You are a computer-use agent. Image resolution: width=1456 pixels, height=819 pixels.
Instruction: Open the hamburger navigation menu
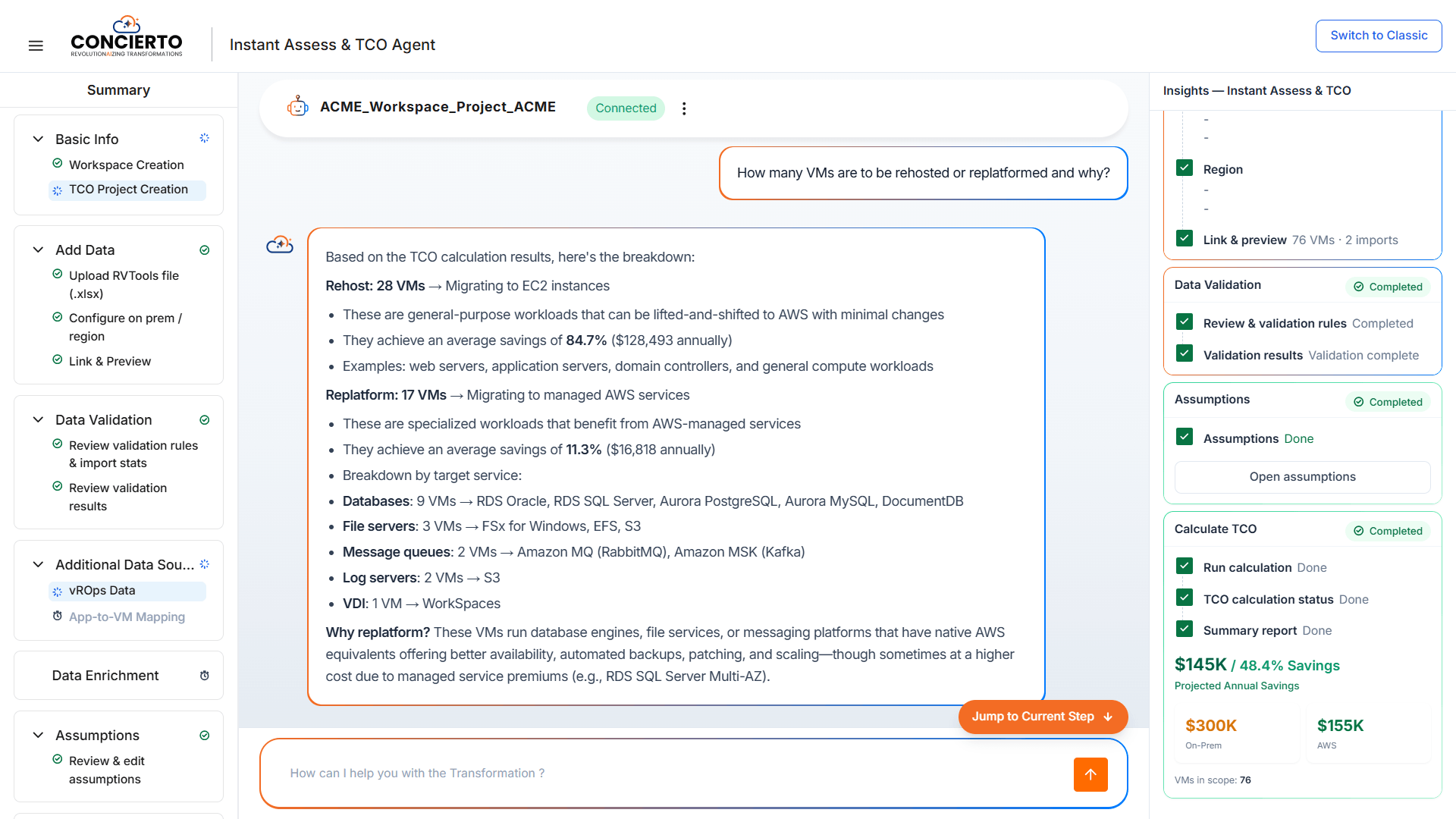pyautogui.click(x=36, y=45)
